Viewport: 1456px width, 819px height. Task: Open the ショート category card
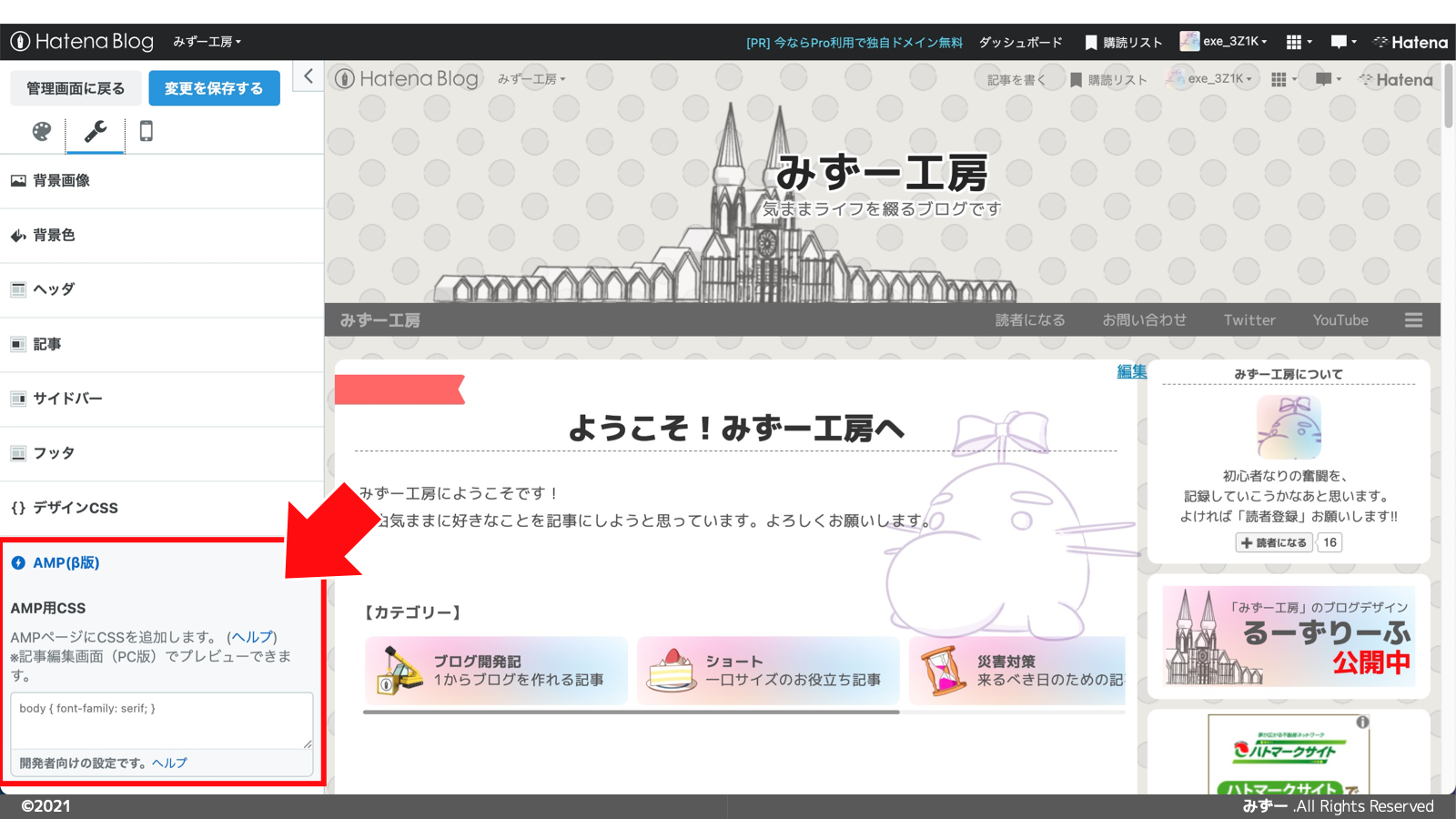(768, 672)
